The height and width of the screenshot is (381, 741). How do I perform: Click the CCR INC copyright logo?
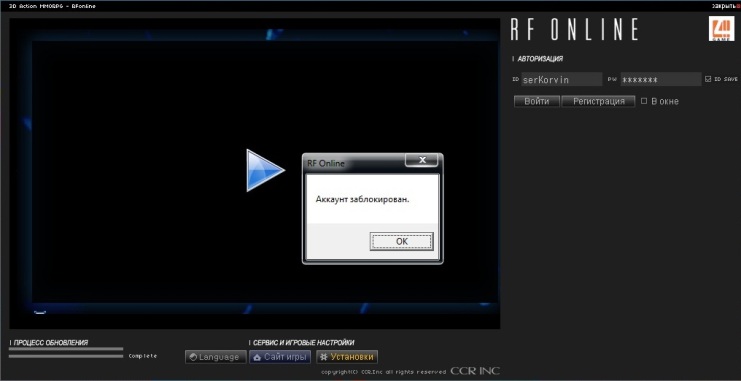tap(474, 371)
